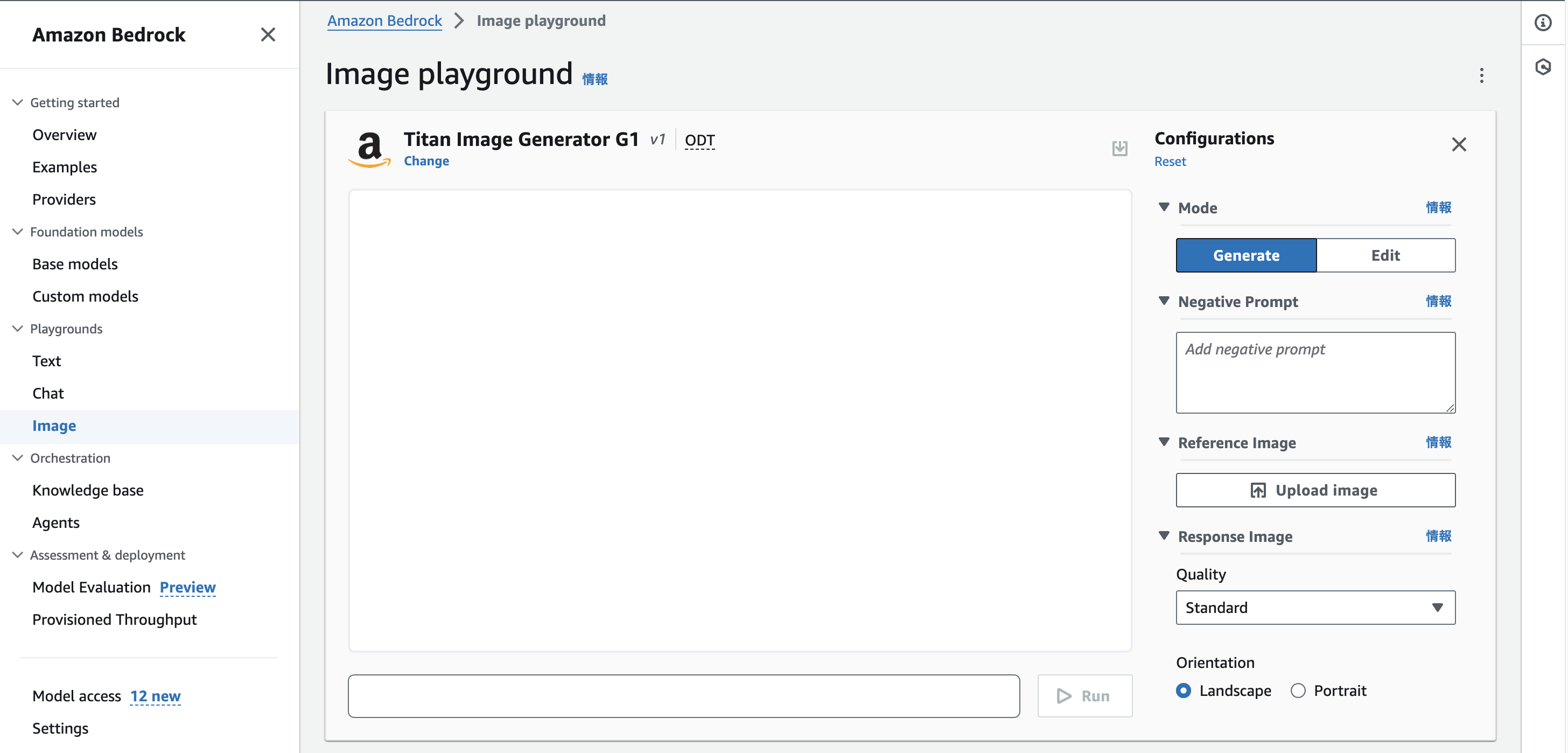Click the image prompt input field

pos(683,695)
